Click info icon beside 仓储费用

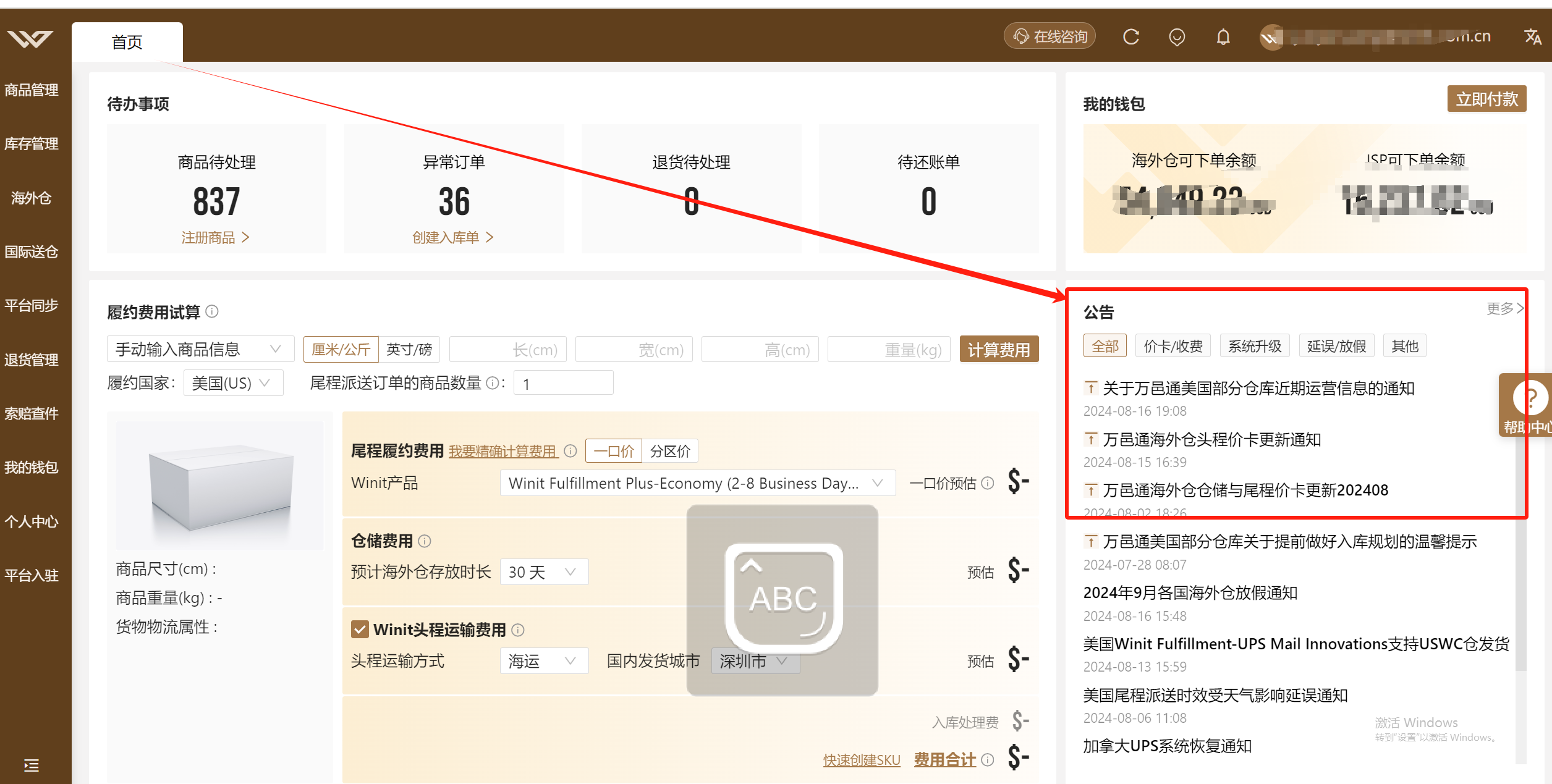pos(425,541)
